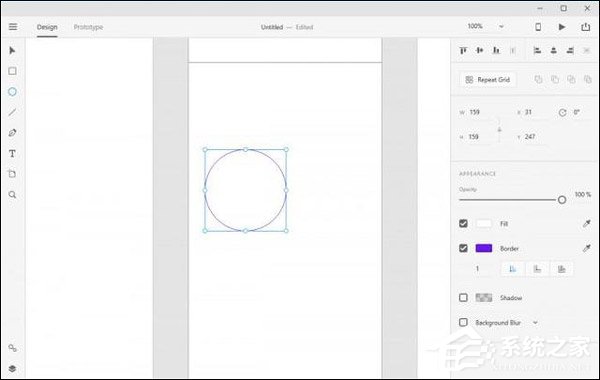Screen dimensions: 600x380
Task: Open the hamburger menu
Action: 13,26
